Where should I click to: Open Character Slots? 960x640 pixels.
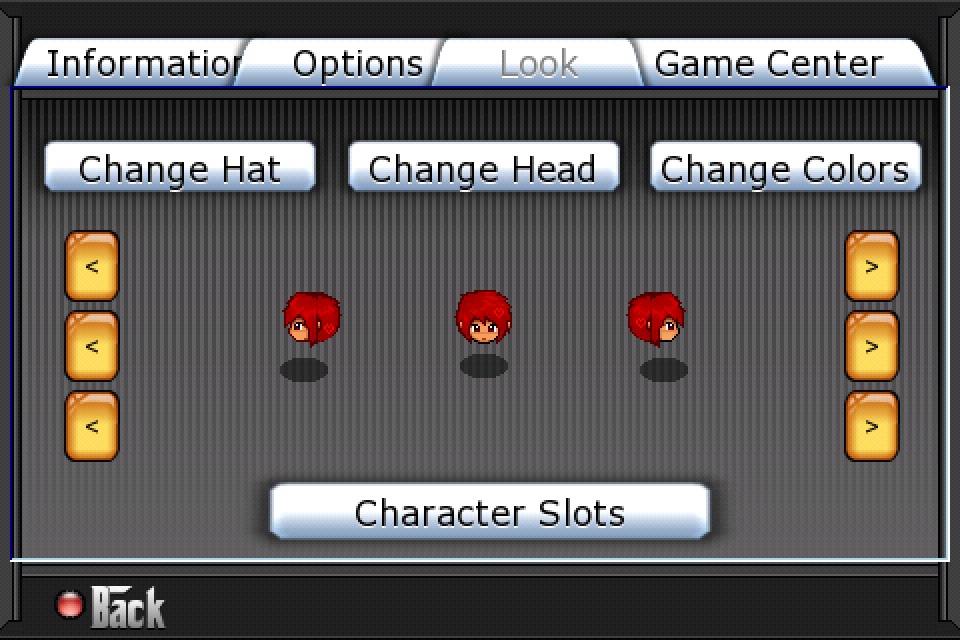pos(490,511)
